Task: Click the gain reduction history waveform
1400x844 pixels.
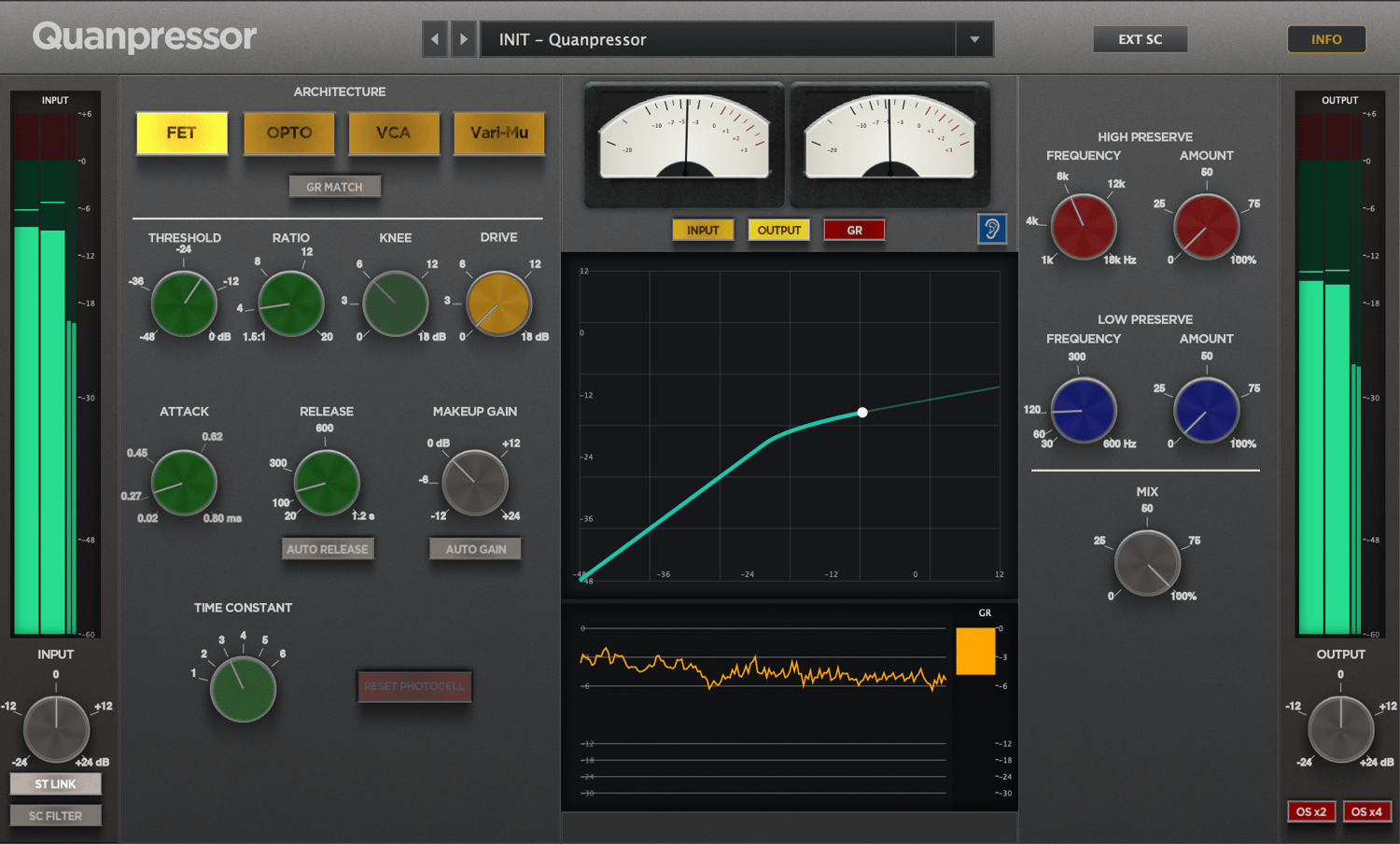Action: (763, 668)
